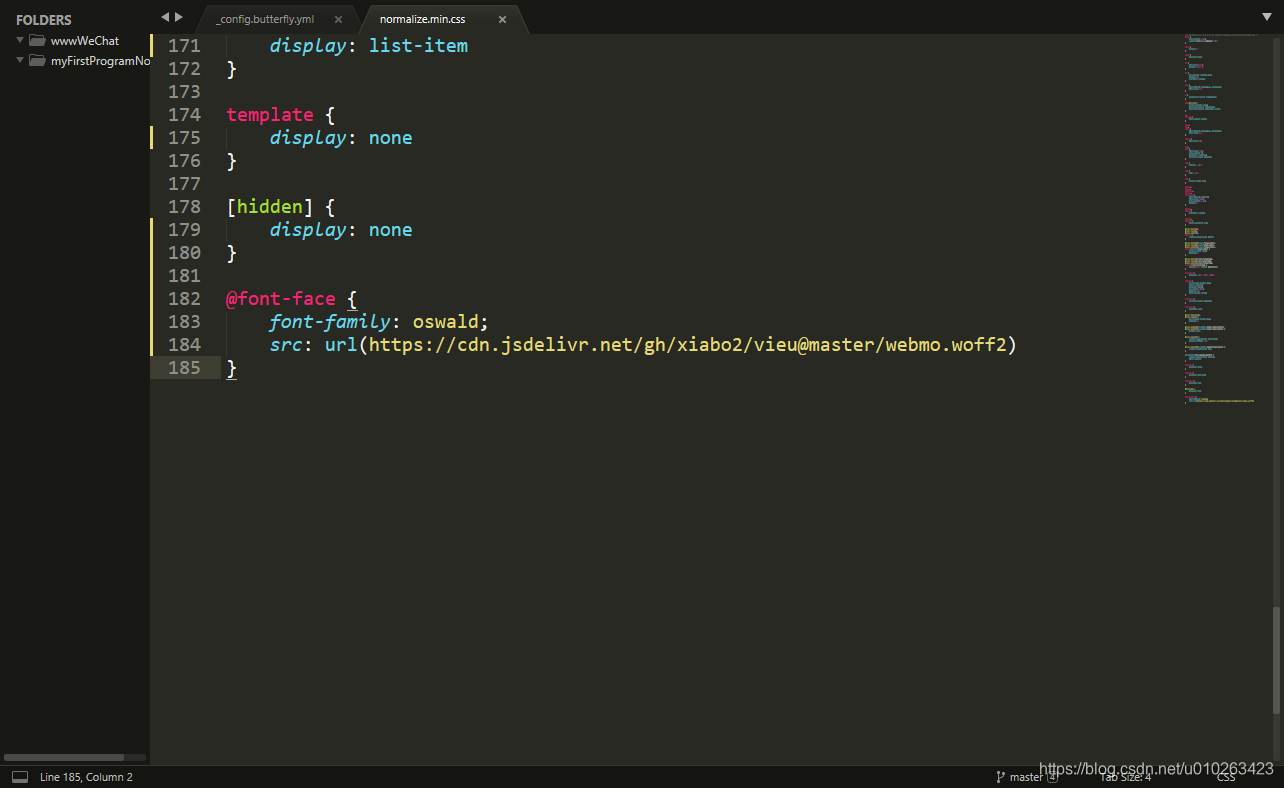Click the minimap code preview
Image resolution: width=1284 pixels, height=788 pixels.
click(x=1220, y=218)
